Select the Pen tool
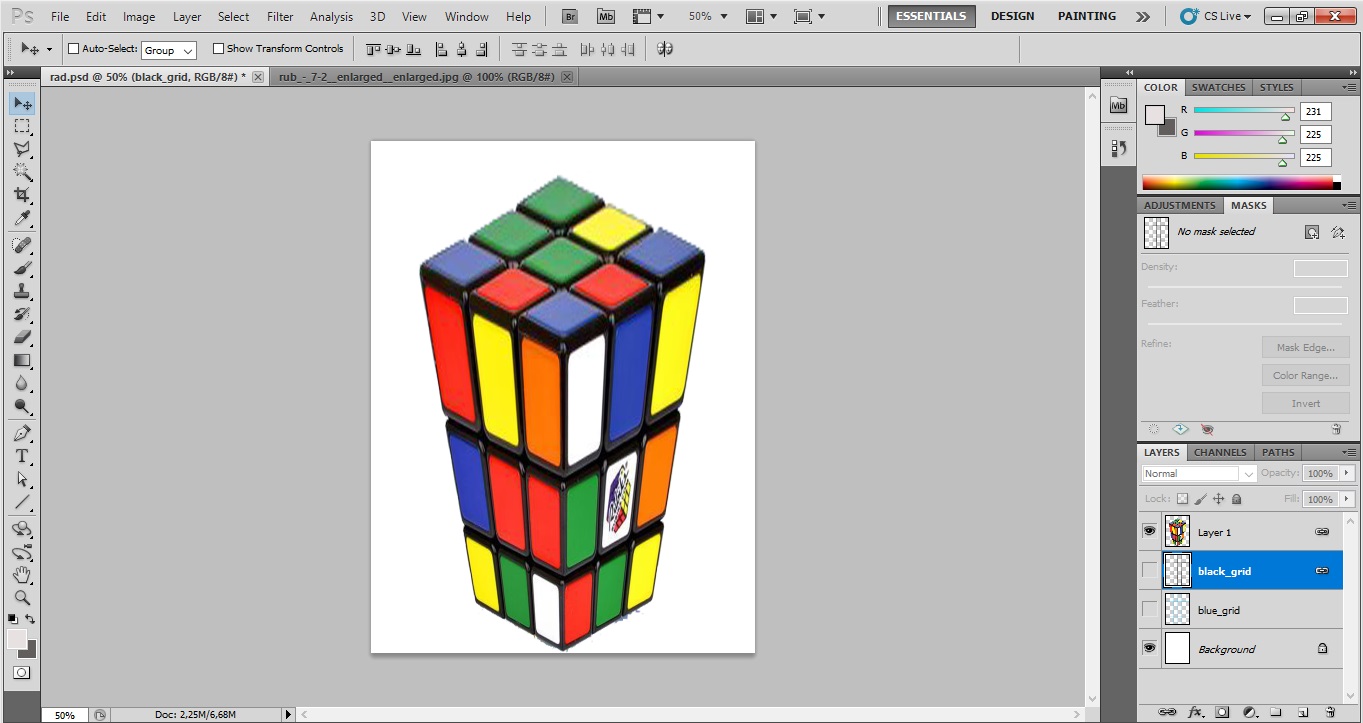The image size is (1363, 723). click(x=22, y=434)
